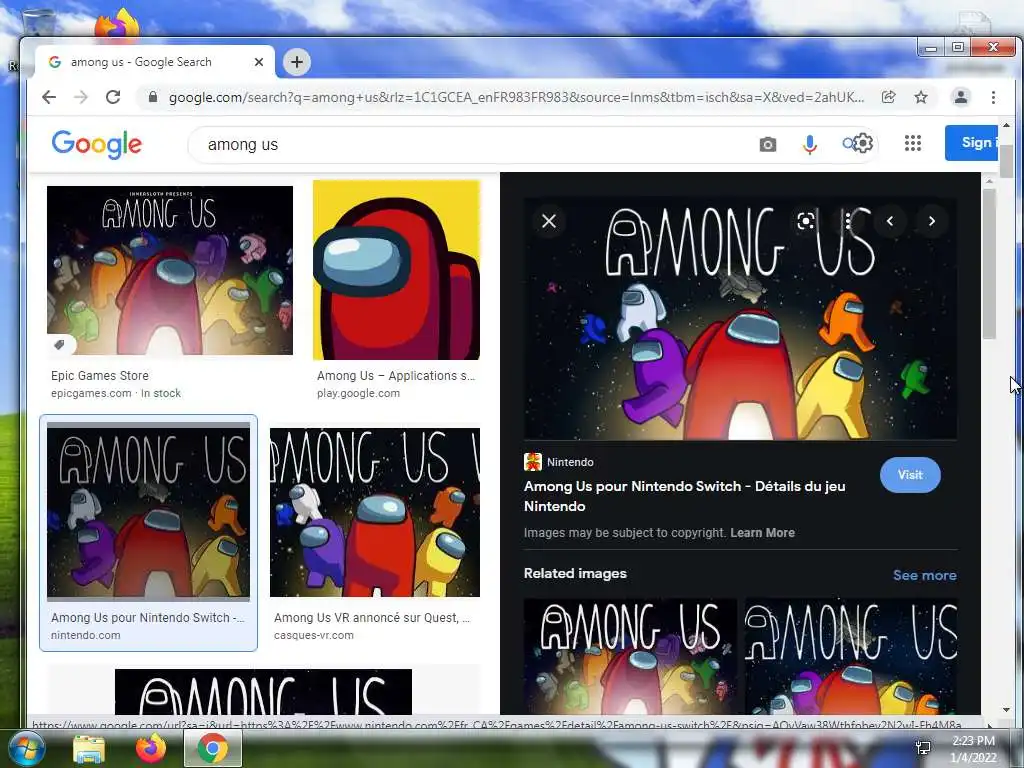Open the large Among Us preview image
Viewport: 1024px width, 768px height.
pyautogui.click(x=741, y=319)
